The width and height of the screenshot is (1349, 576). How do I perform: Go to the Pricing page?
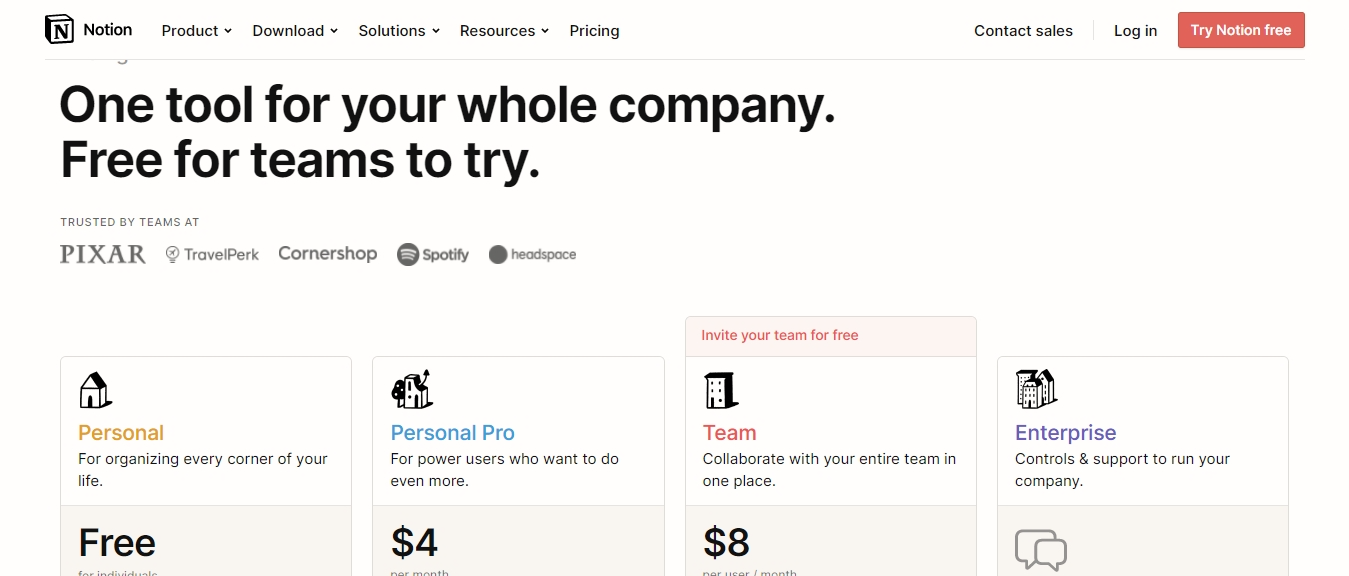(x=594, y=31)
